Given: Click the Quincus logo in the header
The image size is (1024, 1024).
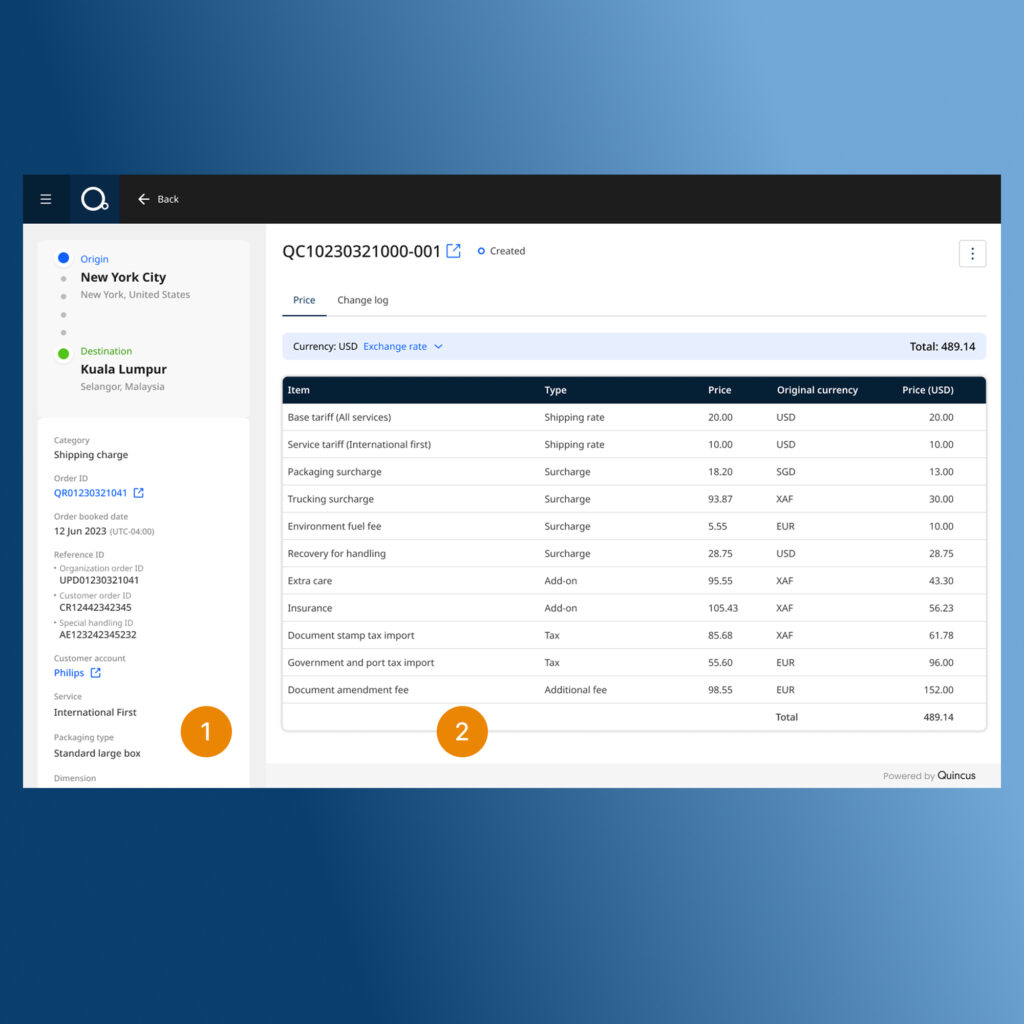Looking at the screenshot, I should 95,199.
